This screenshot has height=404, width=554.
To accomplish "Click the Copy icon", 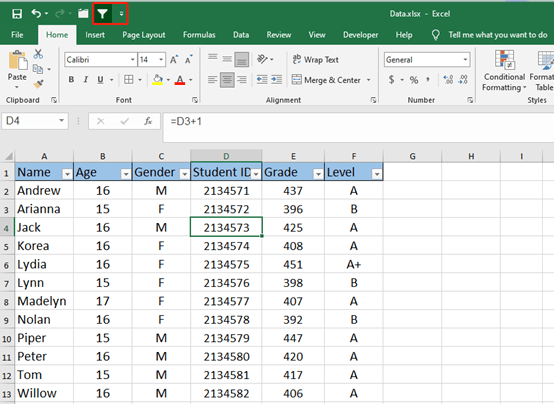I will pyautogui.click(x=38, y=69).
